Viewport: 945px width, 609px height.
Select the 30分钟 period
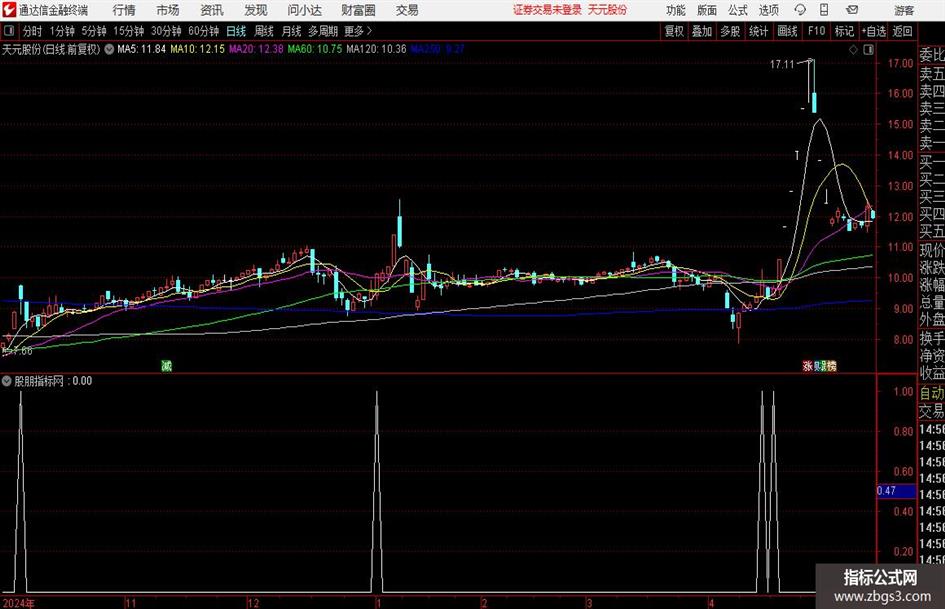coord(166,31)
